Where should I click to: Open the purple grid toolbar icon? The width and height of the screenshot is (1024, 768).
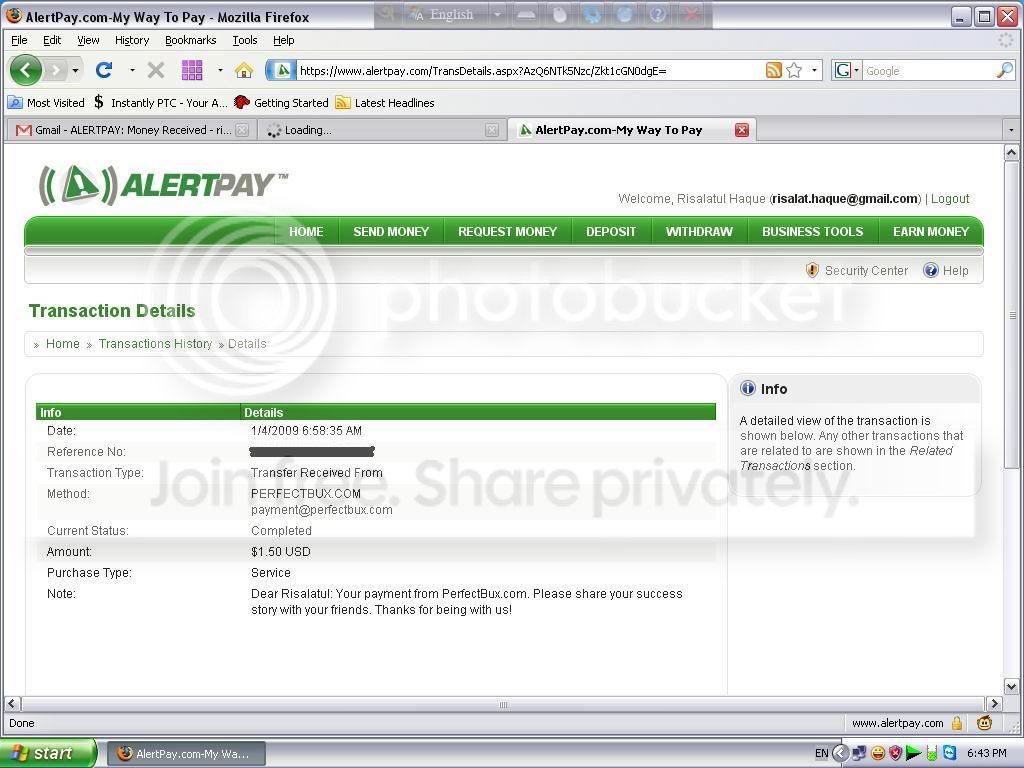191,70
